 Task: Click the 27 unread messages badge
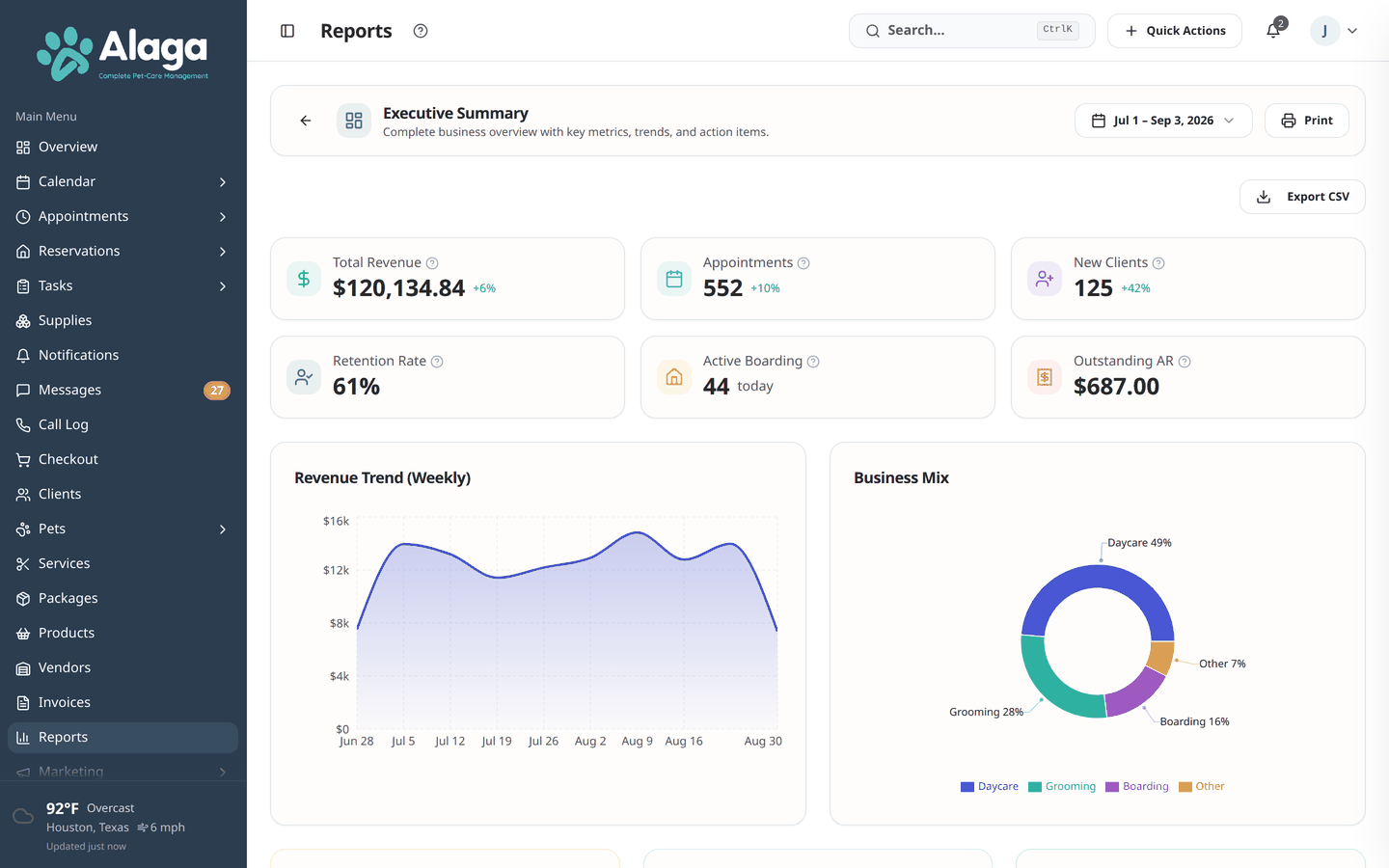[x=217, y=391]
